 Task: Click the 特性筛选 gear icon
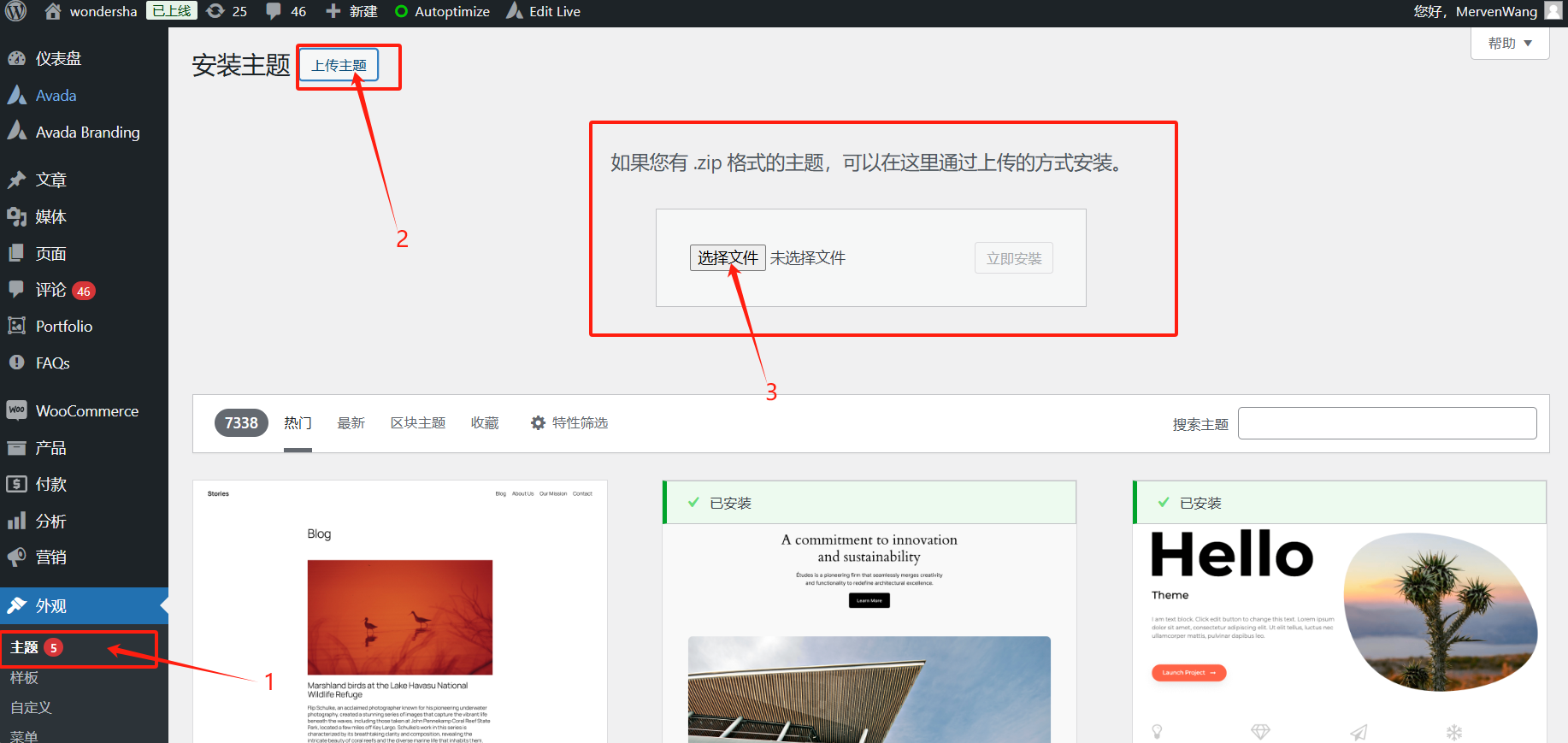[538, 422]
